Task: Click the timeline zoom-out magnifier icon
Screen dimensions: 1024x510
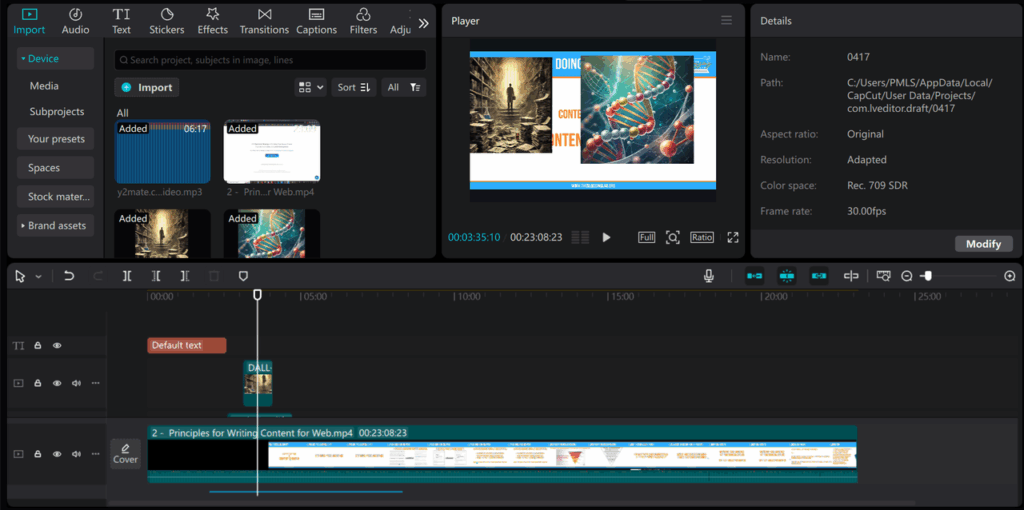Action: click(x=907, y=276)
